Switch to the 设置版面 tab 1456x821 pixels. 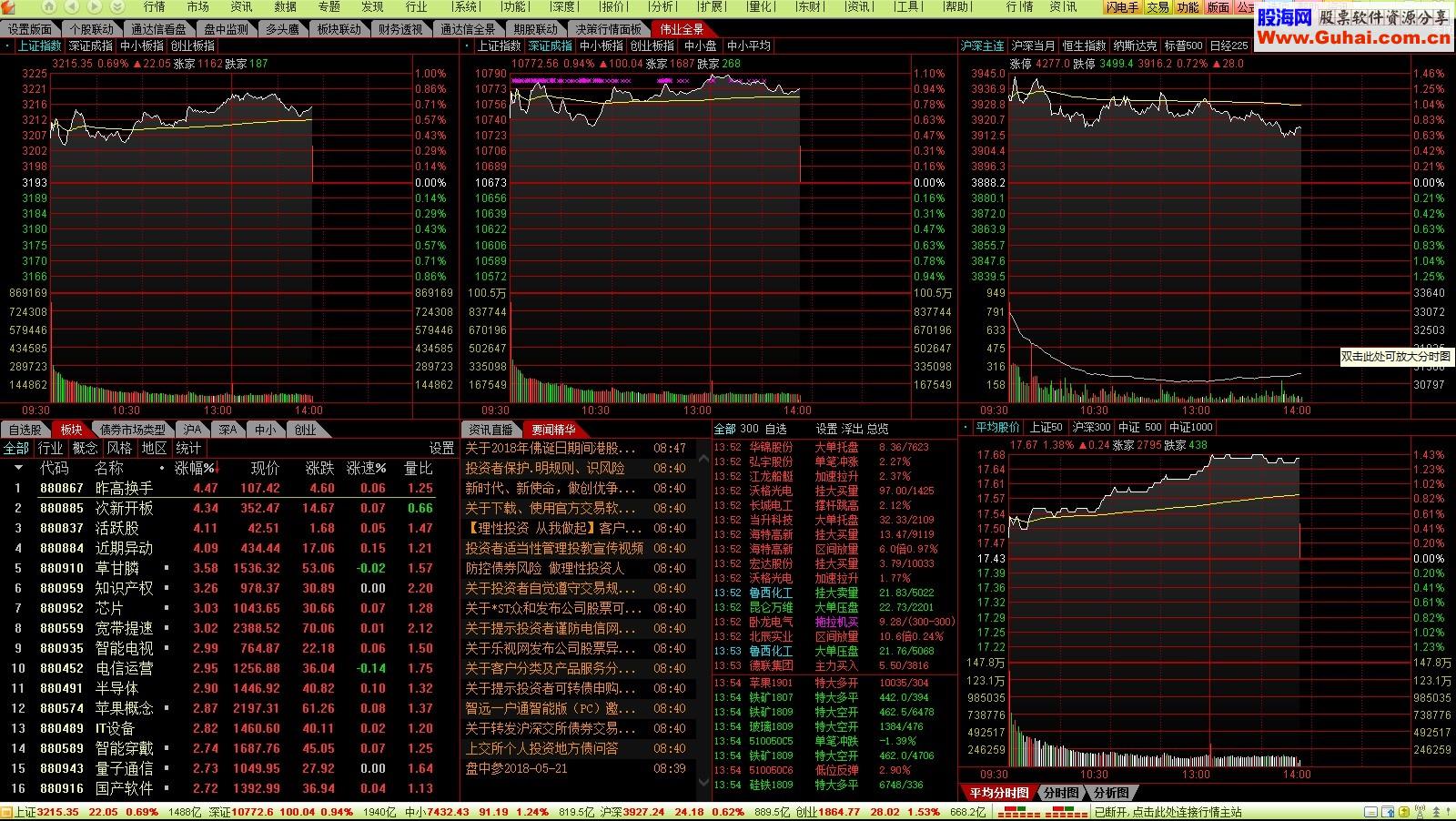30,29
